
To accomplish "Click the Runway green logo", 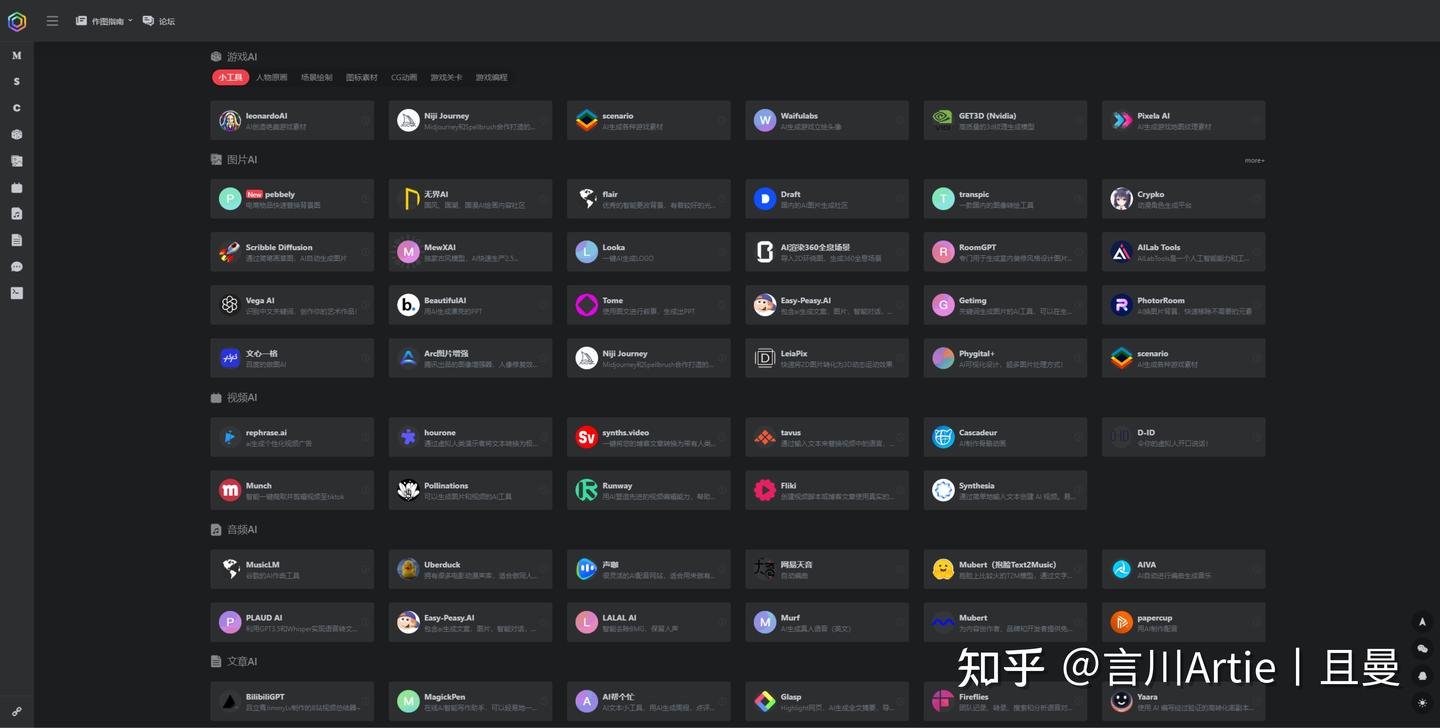I will click(587, 490).
